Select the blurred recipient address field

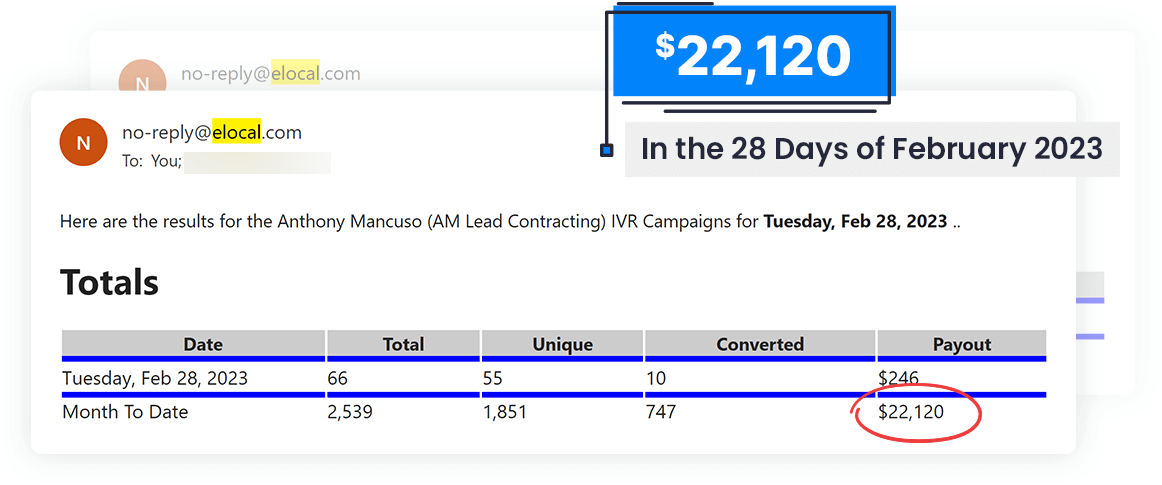[257, 162]
